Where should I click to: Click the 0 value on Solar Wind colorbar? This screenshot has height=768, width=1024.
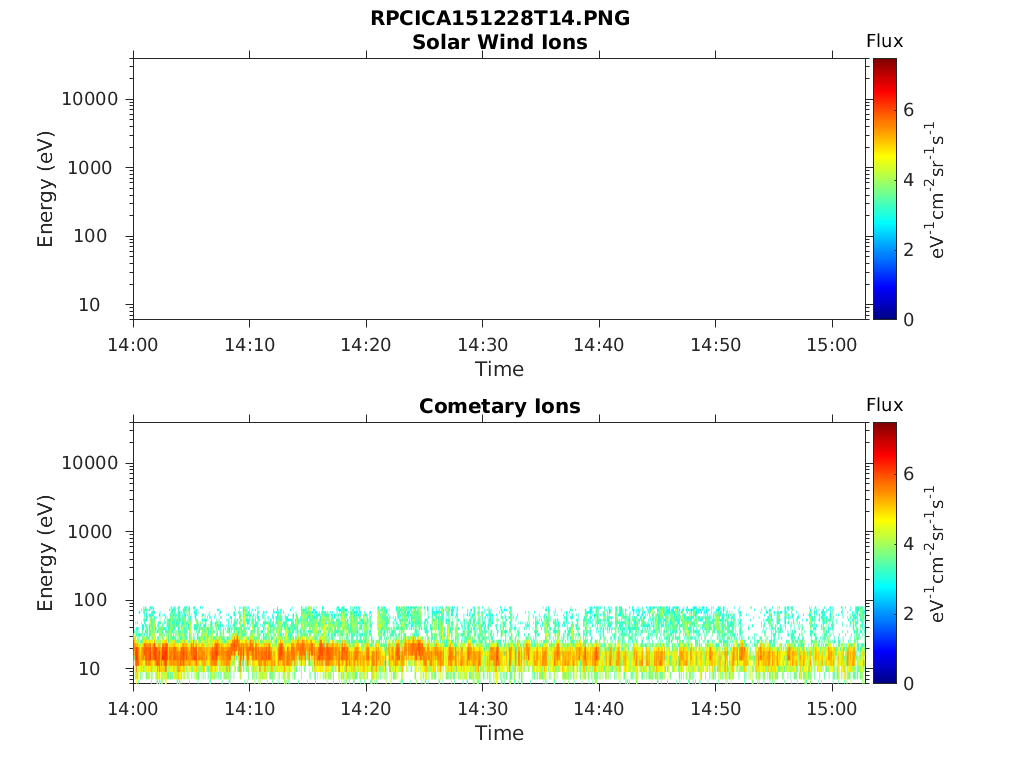click(908, 319)
